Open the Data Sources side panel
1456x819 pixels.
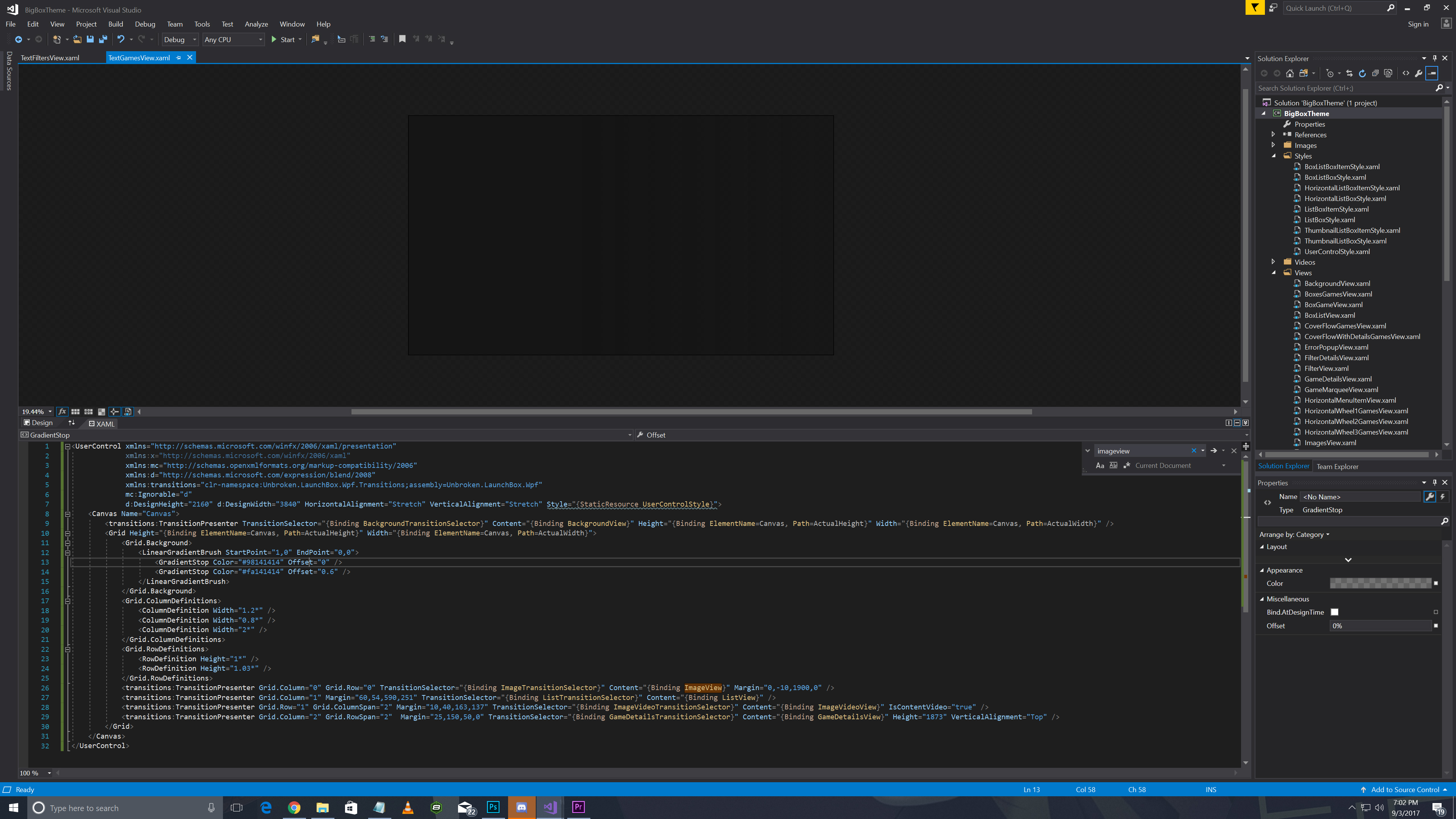tap(9, 71)
